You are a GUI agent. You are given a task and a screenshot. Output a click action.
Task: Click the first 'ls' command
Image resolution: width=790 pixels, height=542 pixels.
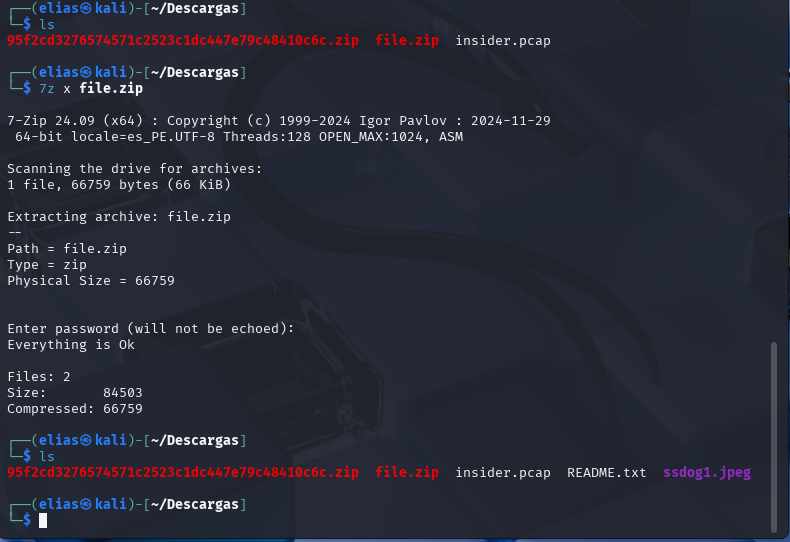47,25
